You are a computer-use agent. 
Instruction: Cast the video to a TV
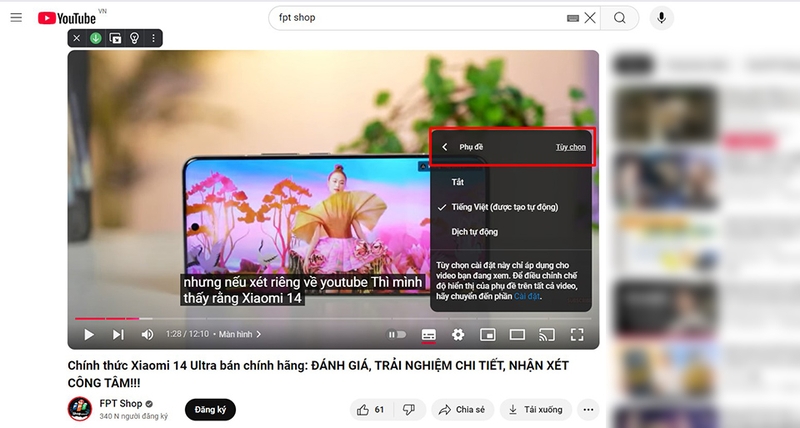pos(547,335)
